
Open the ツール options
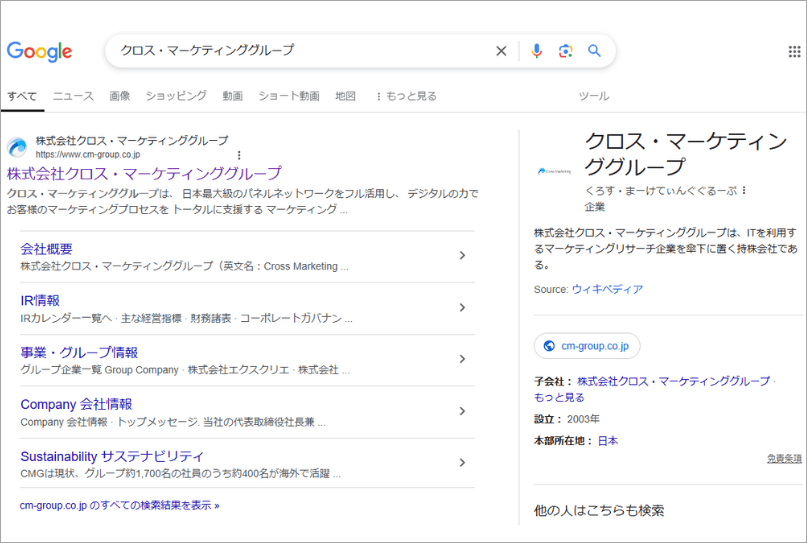pos(593,96)
